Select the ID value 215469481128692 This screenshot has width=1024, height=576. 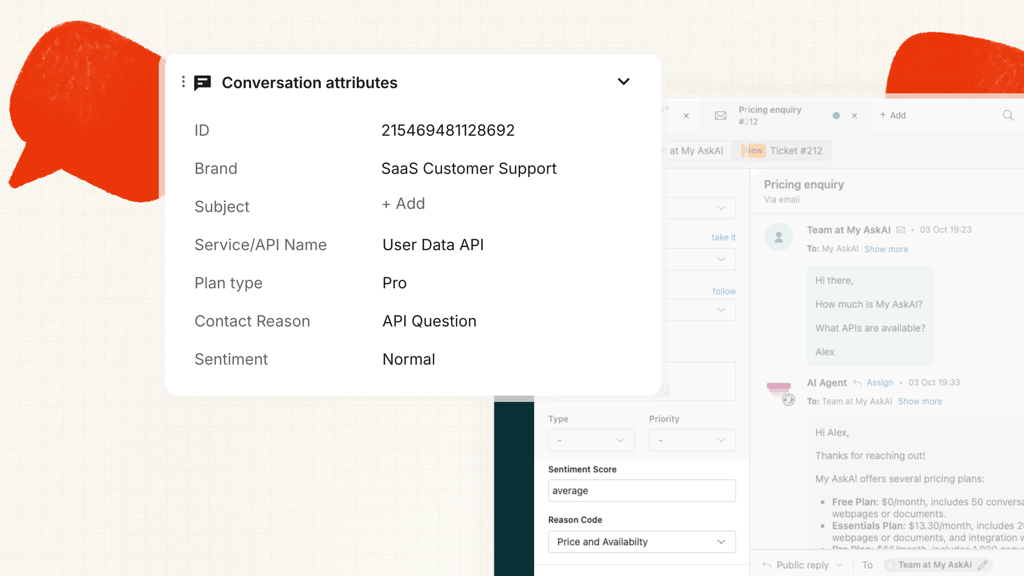448,130
